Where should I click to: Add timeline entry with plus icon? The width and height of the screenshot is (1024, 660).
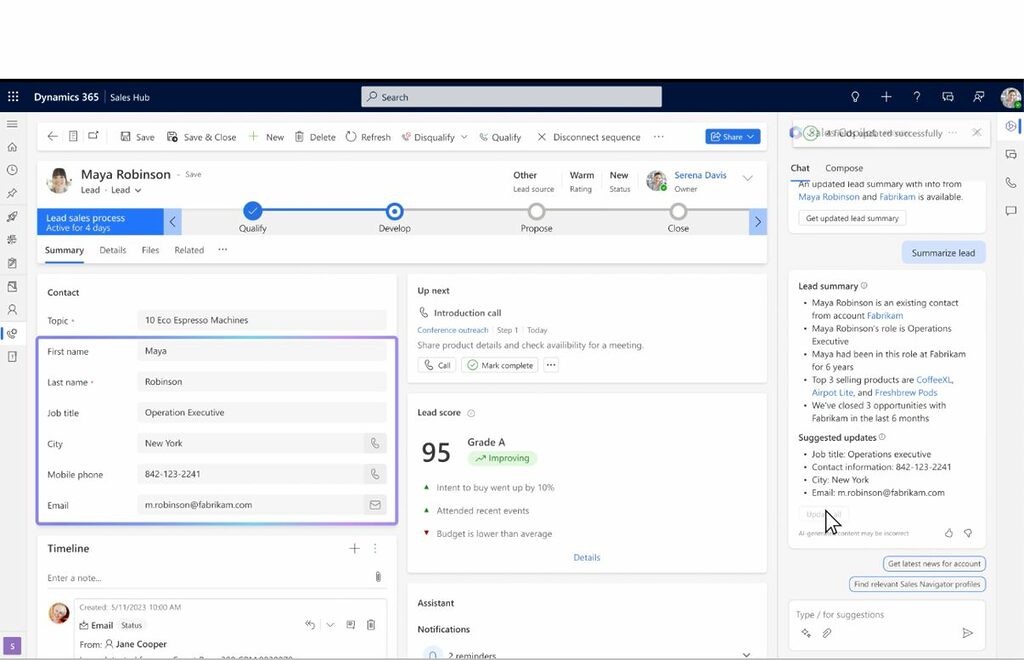coord(354,548)
